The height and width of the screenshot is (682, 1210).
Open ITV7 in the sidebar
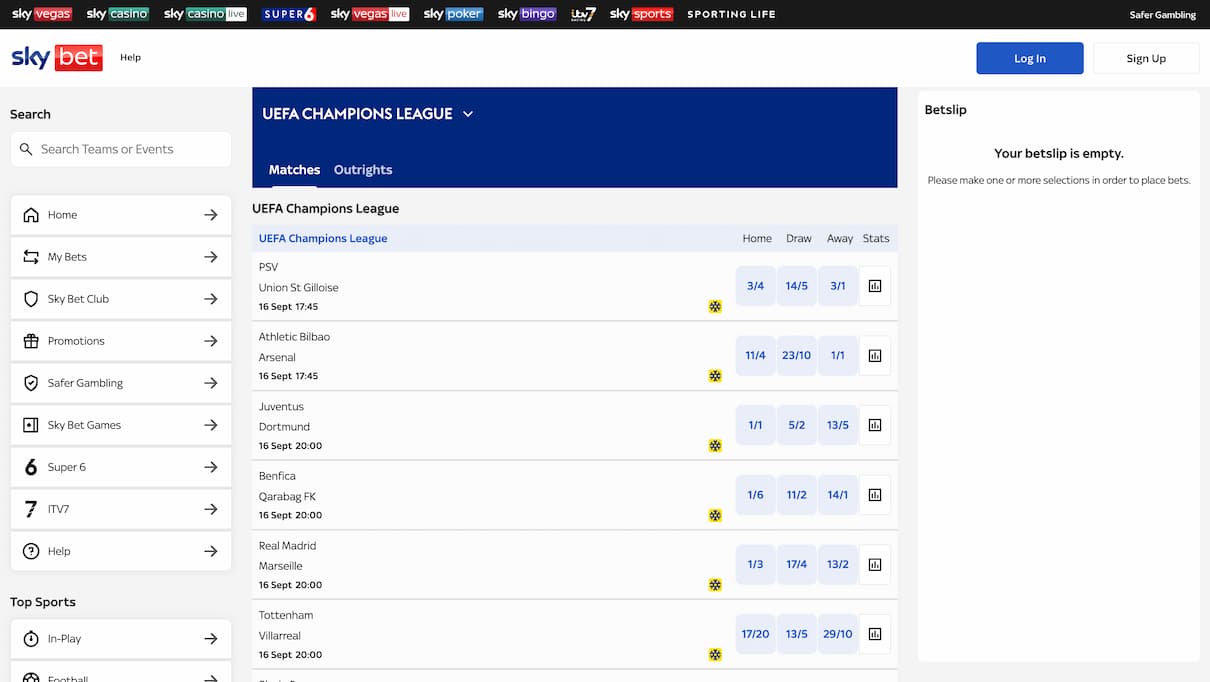click(121, 509)
